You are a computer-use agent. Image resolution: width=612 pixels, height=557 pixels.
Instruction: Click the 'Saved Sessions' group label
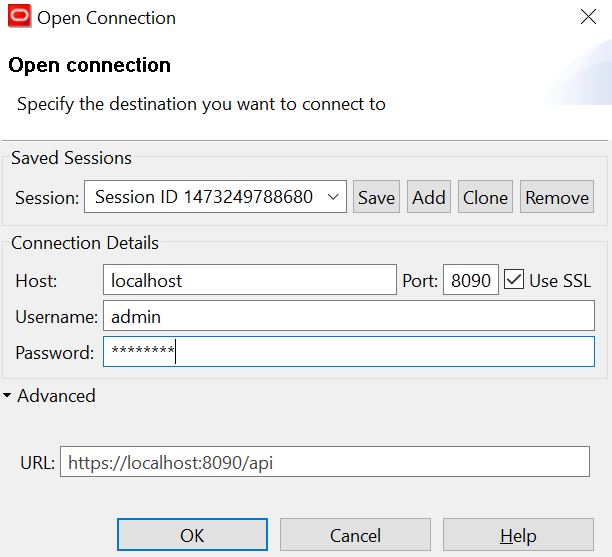point(71,158)
